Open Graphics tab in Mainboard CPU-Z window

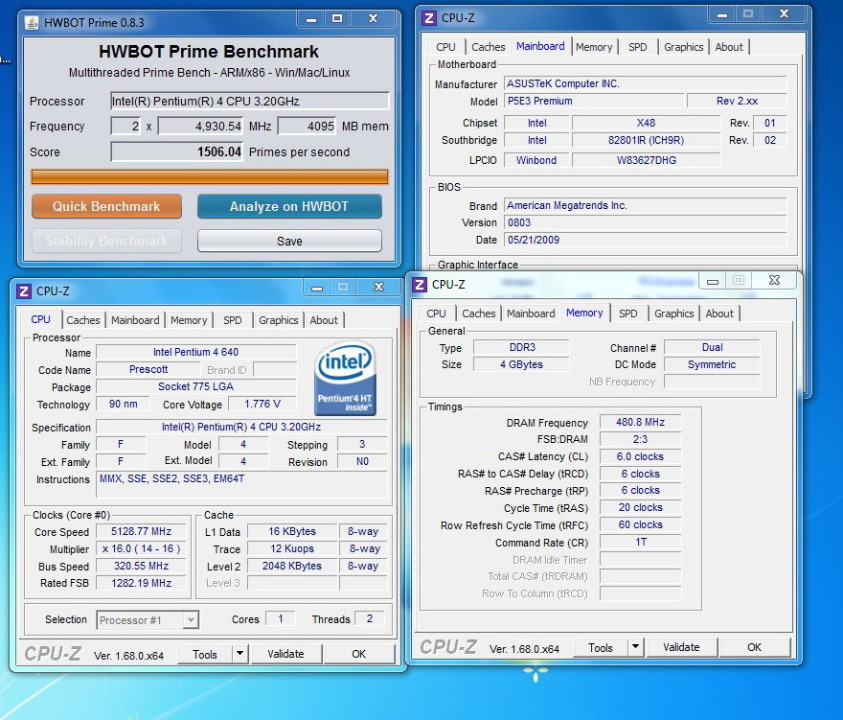[x=683, y=47]
